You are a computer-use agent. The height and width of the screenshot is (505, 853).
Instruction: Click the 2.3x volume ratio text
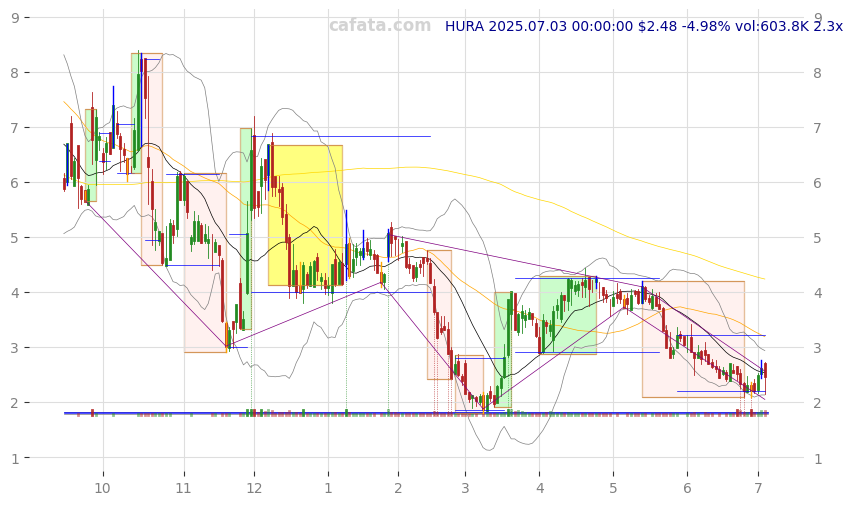(x=828, y=26)
